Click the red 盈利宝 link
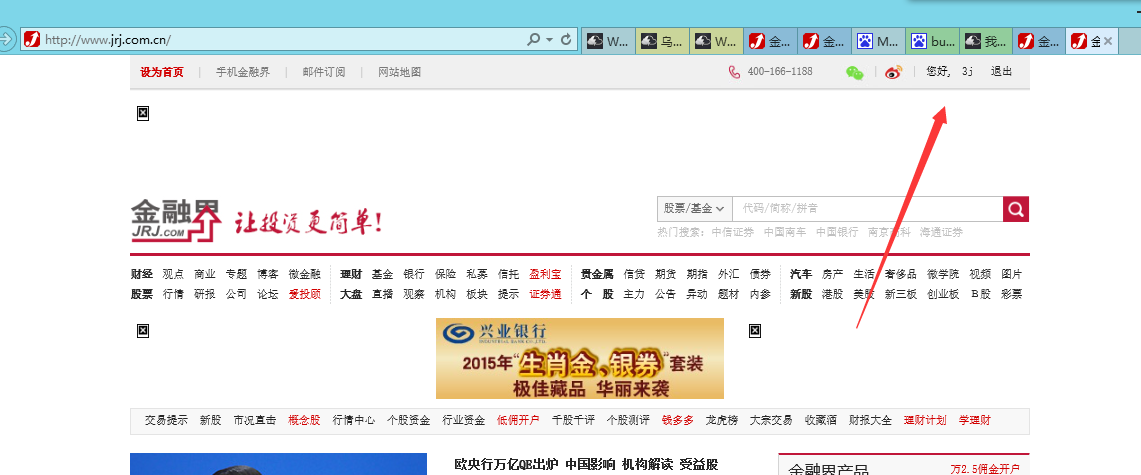 coord(545,274)
